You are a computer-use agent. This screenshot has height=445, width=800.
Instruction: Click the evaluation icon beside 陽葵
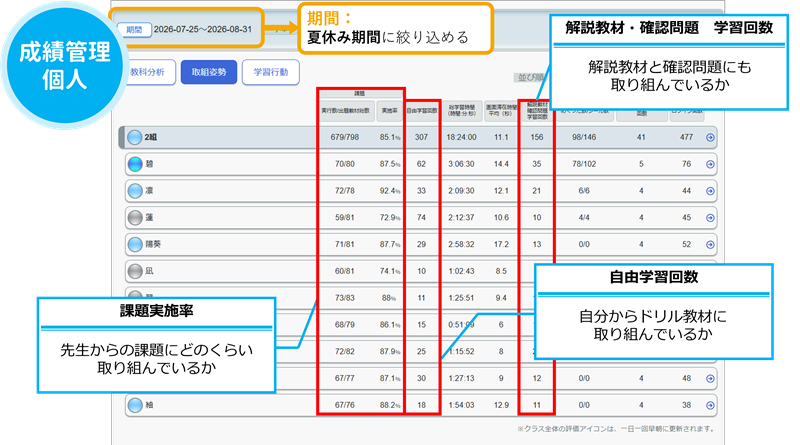(x=135, y=244)
